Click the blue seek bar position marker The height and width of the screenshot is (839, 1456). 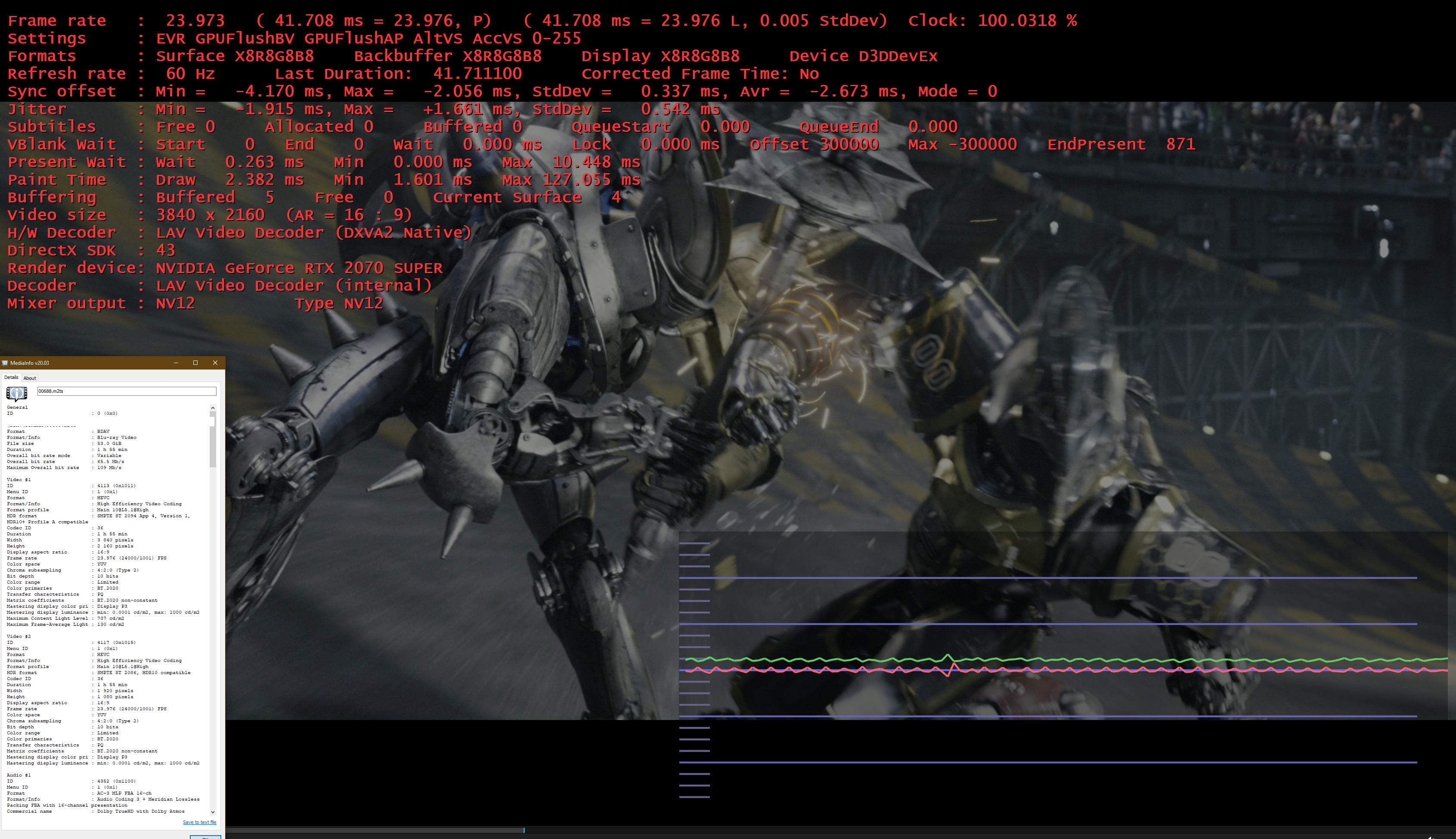(524, 830)
